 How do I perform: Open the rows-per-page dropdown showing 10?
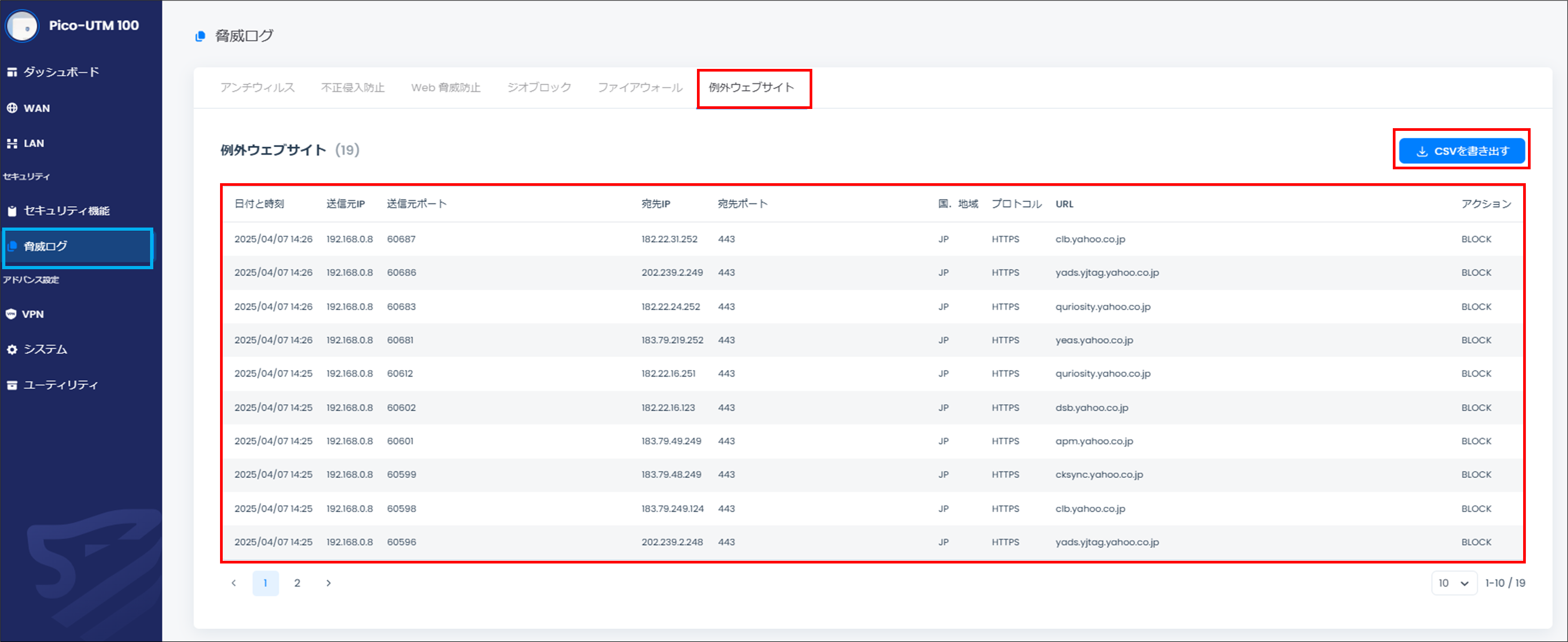point(1454,583)
